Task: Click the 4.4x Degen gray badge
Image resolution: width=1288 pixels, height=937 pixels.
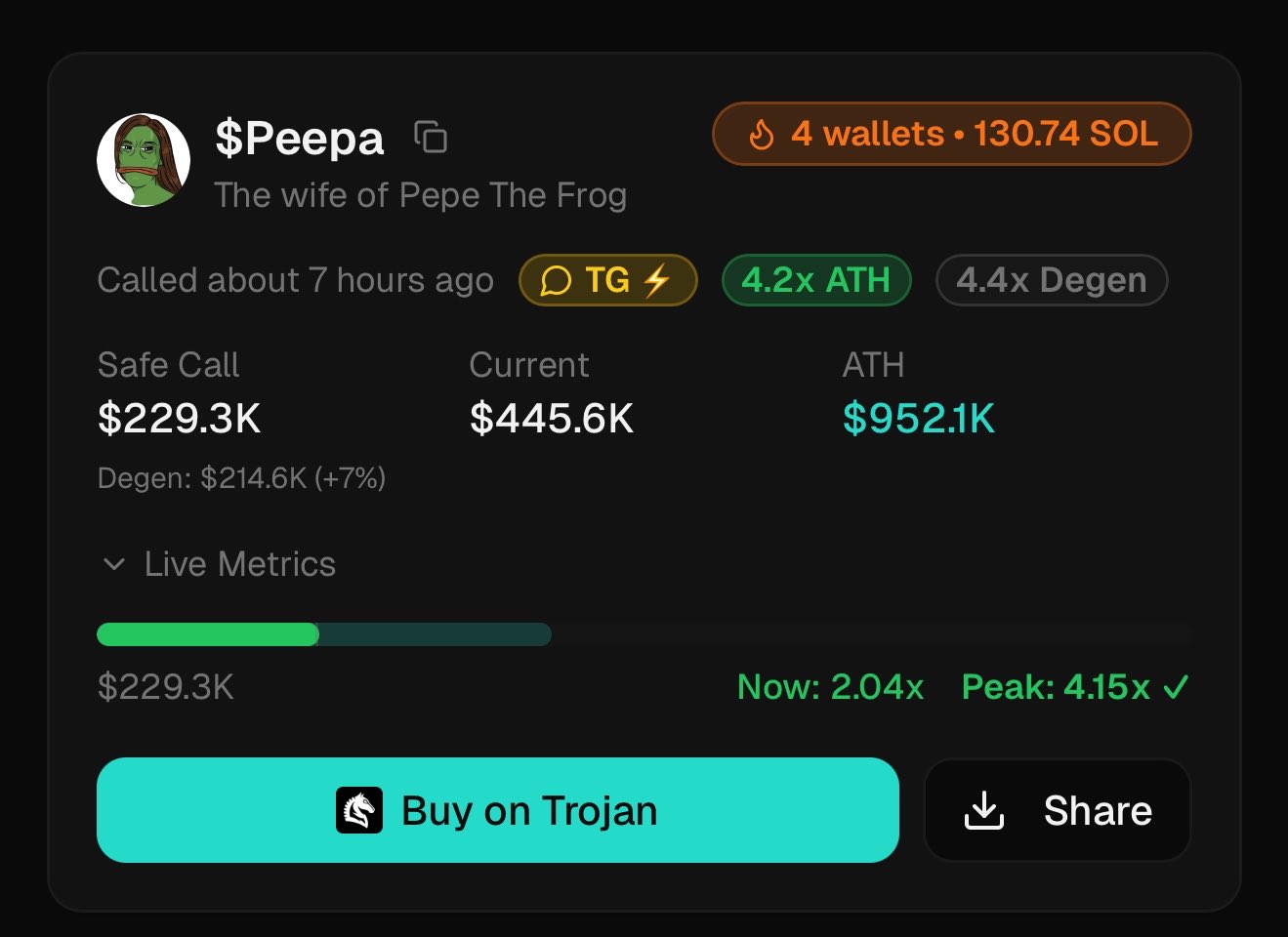Action: (x=1051, y=281)
